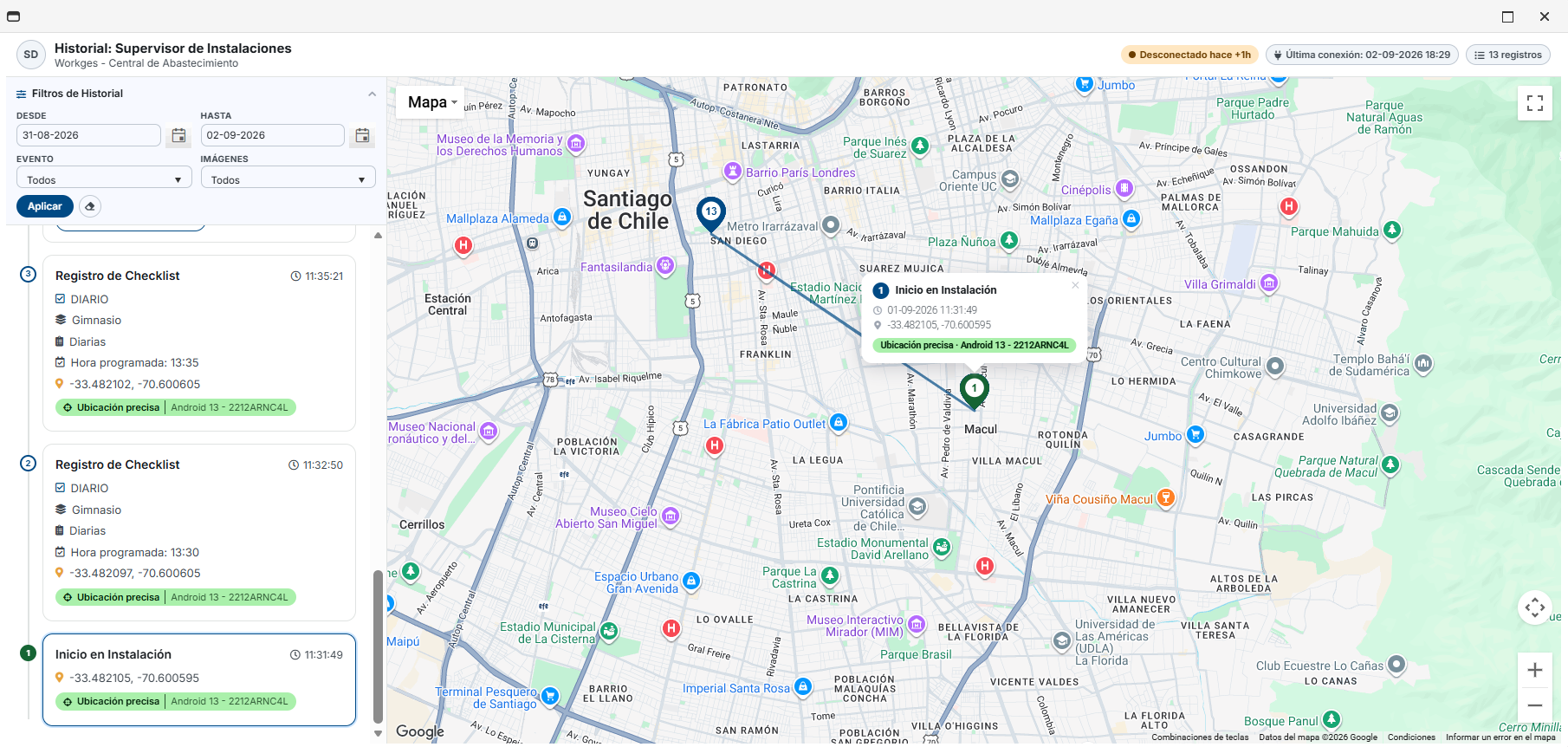Screen dimensions: 1568x747
Task: Click the Villa Grimaldi museum pin
Action: coord(1269,283)
